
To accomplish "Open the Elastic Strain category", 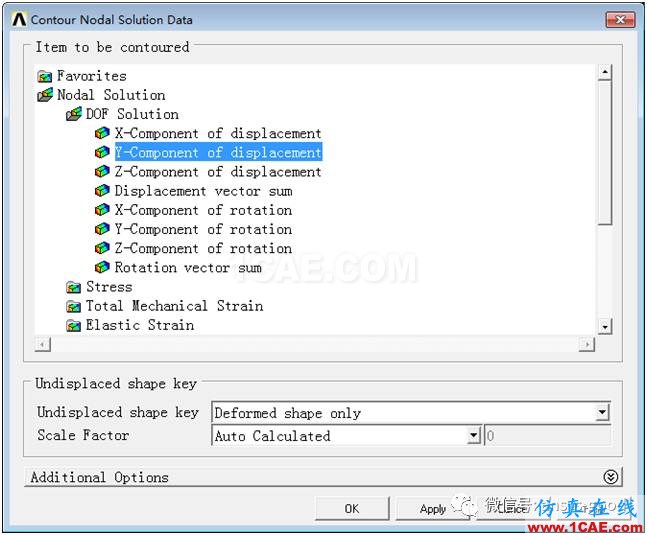I will pos(139,325).
